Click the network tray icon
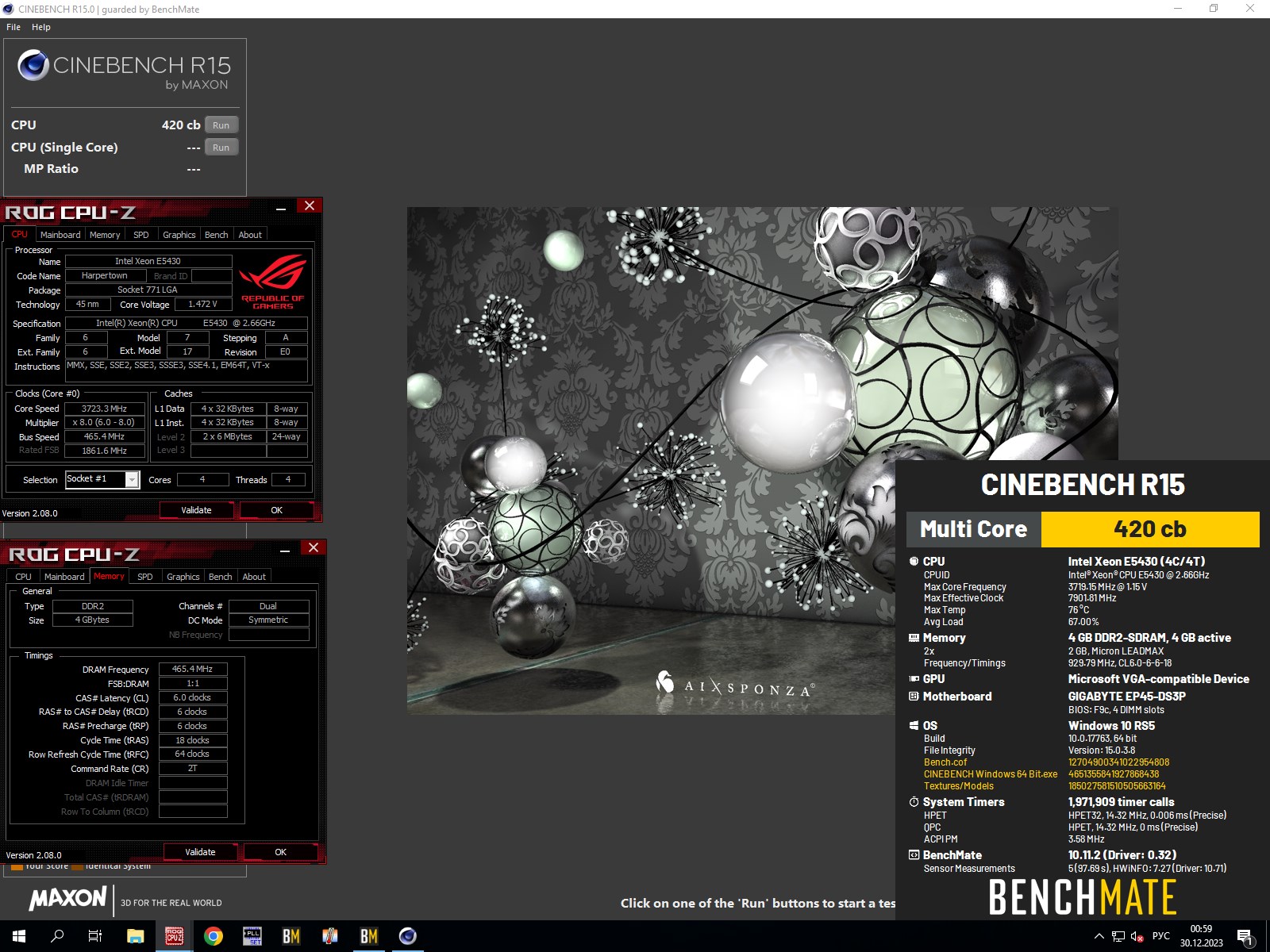The width and height of the screenshot is (1270, 952). point(1118,936)
